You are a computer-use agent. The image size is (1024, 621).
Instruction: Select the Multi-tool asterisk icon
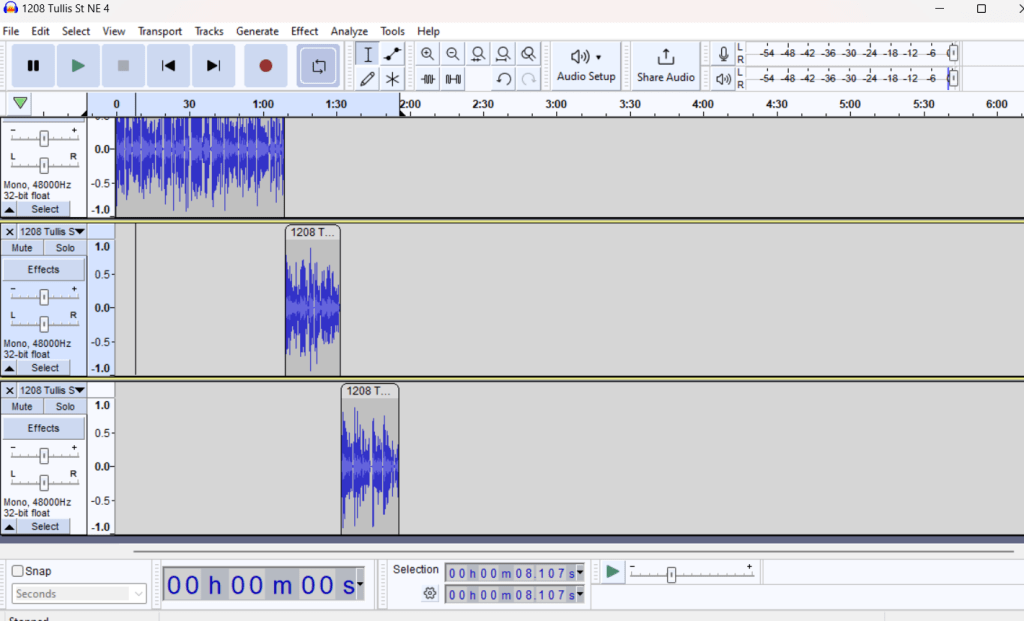pos(392,79)
